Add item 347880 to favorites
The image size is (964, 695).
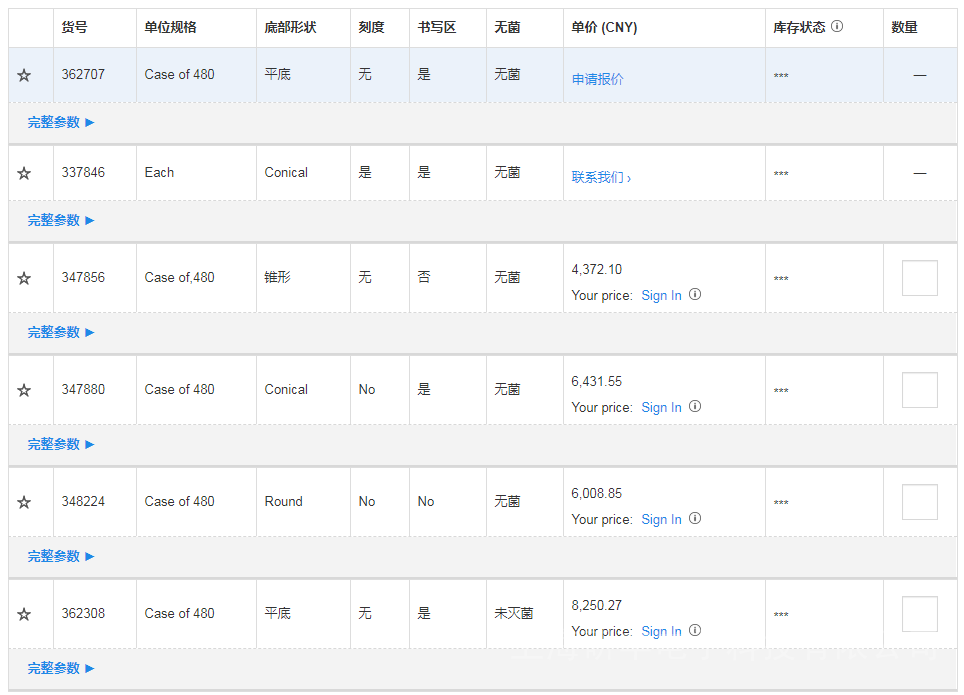tap(24, 390)
